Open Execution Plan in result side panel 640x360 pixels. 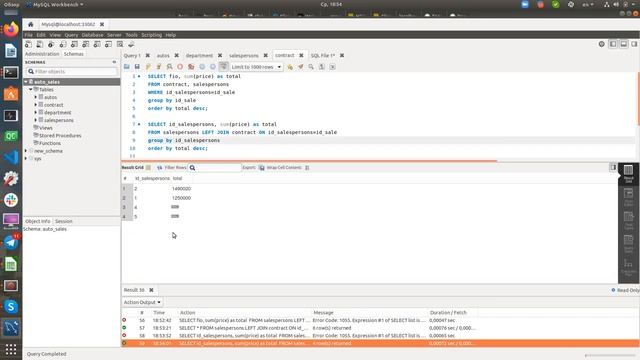coord(629,267)
